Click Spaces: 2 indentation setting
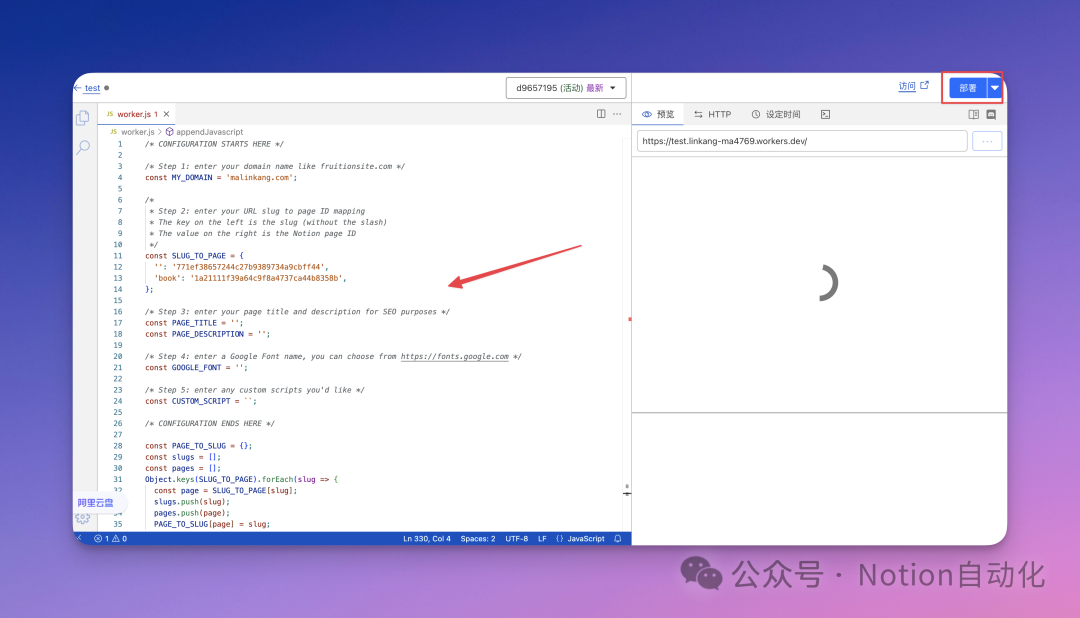 pos(477,539)
